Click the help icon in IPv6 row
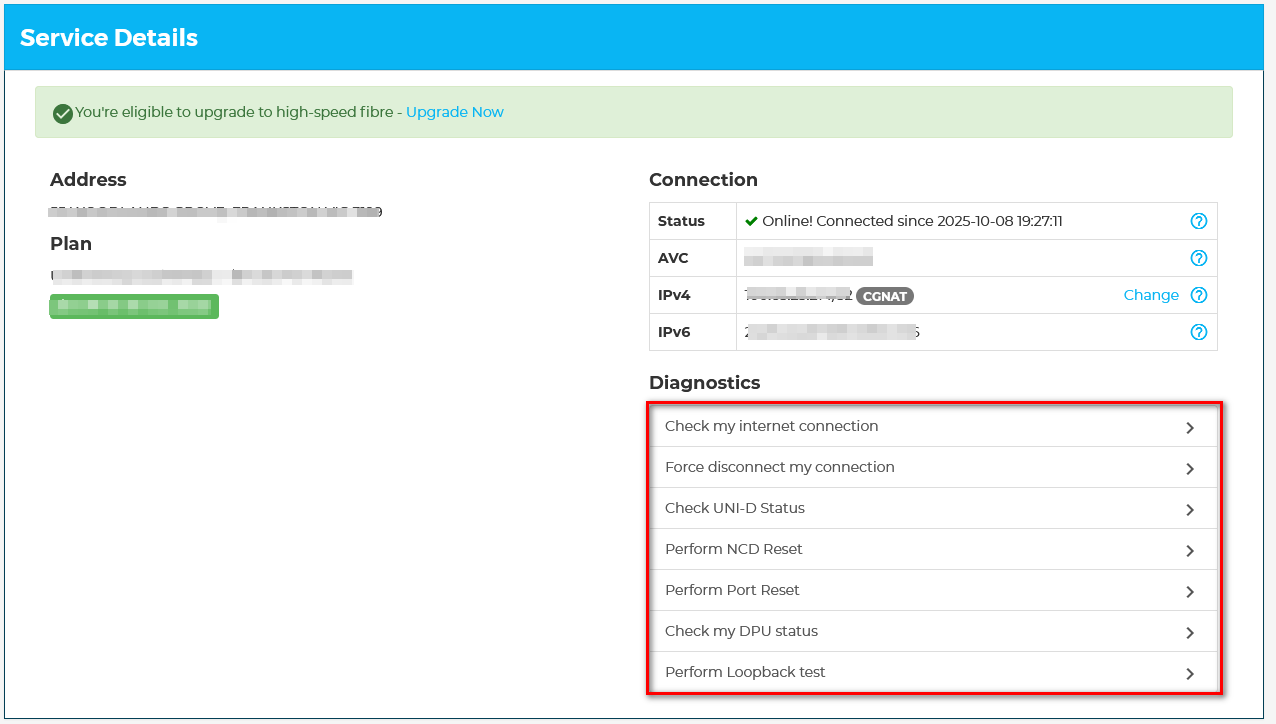This screenshot has height=724, width=1276. tap(1199, 332)
